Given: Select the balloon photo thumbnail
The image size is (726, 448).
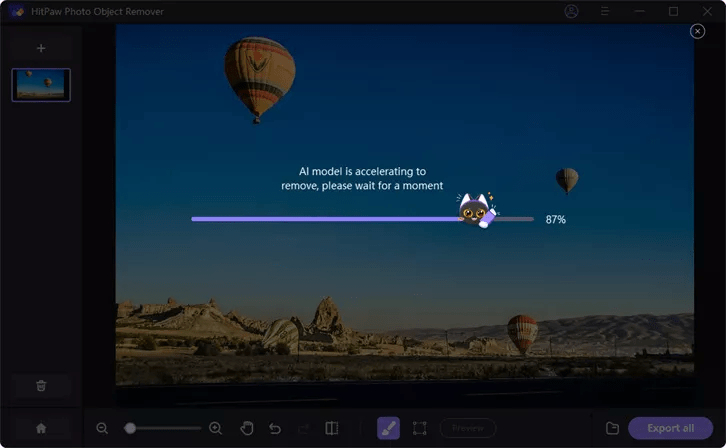Looking at the screenshot, I should (41, 85).
